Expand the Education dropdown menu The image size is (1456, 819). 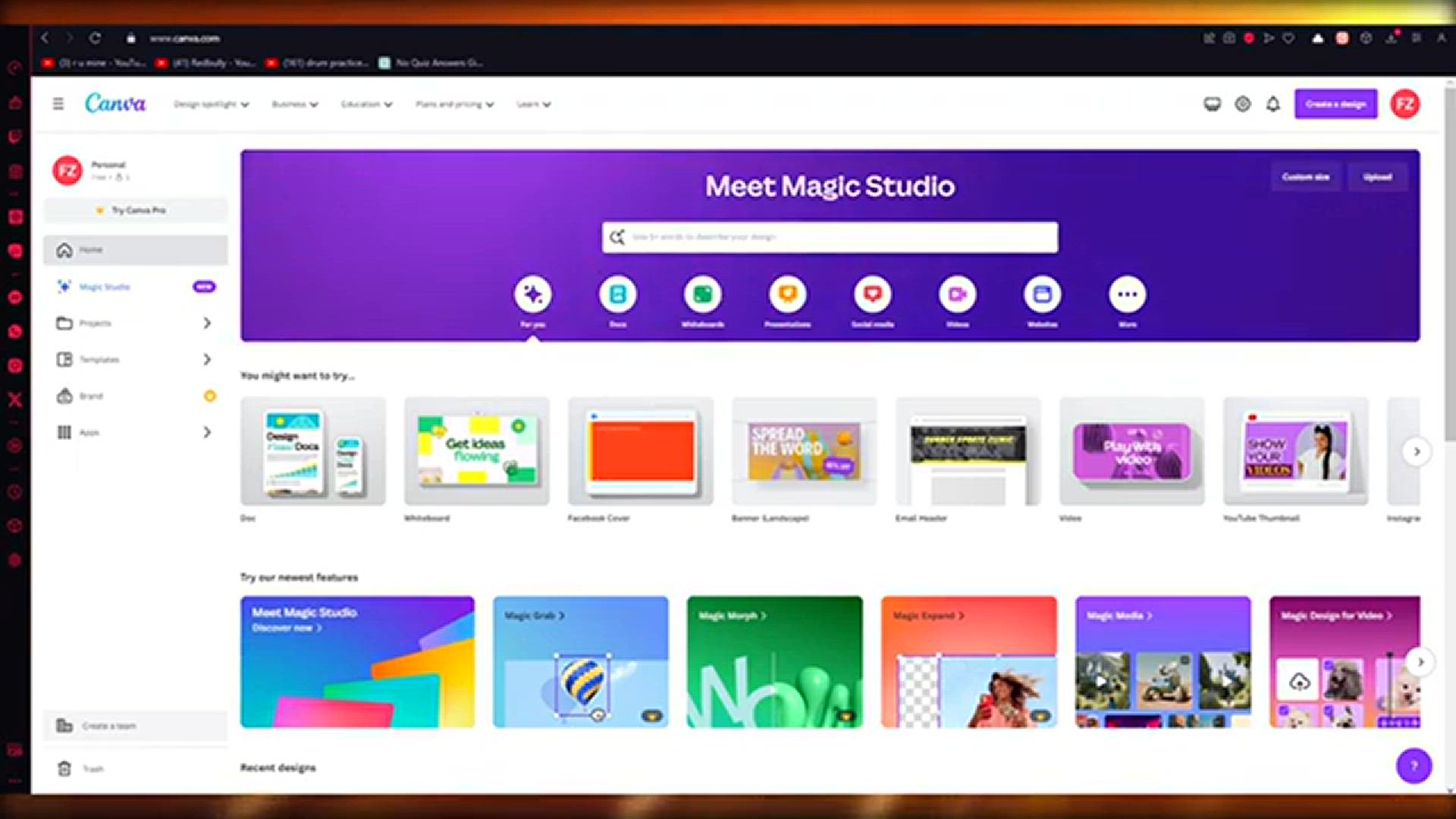tap(367, 104)
